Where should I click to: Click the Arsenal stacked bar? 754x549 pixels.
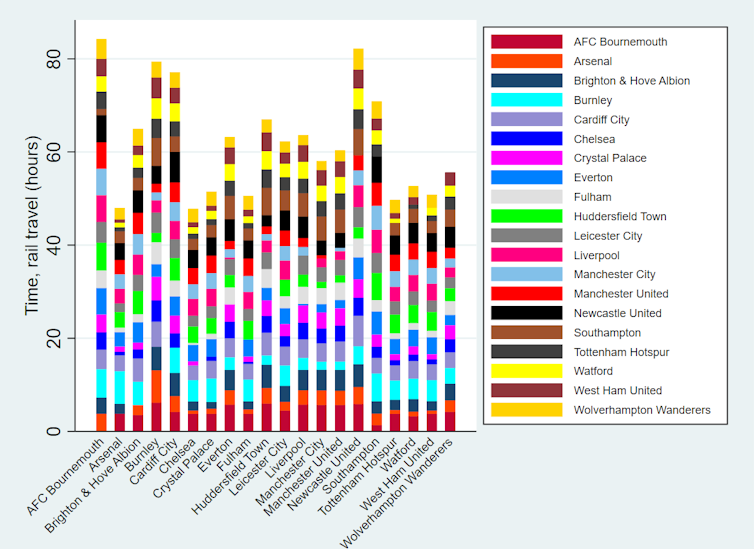(x=120, y=320)
